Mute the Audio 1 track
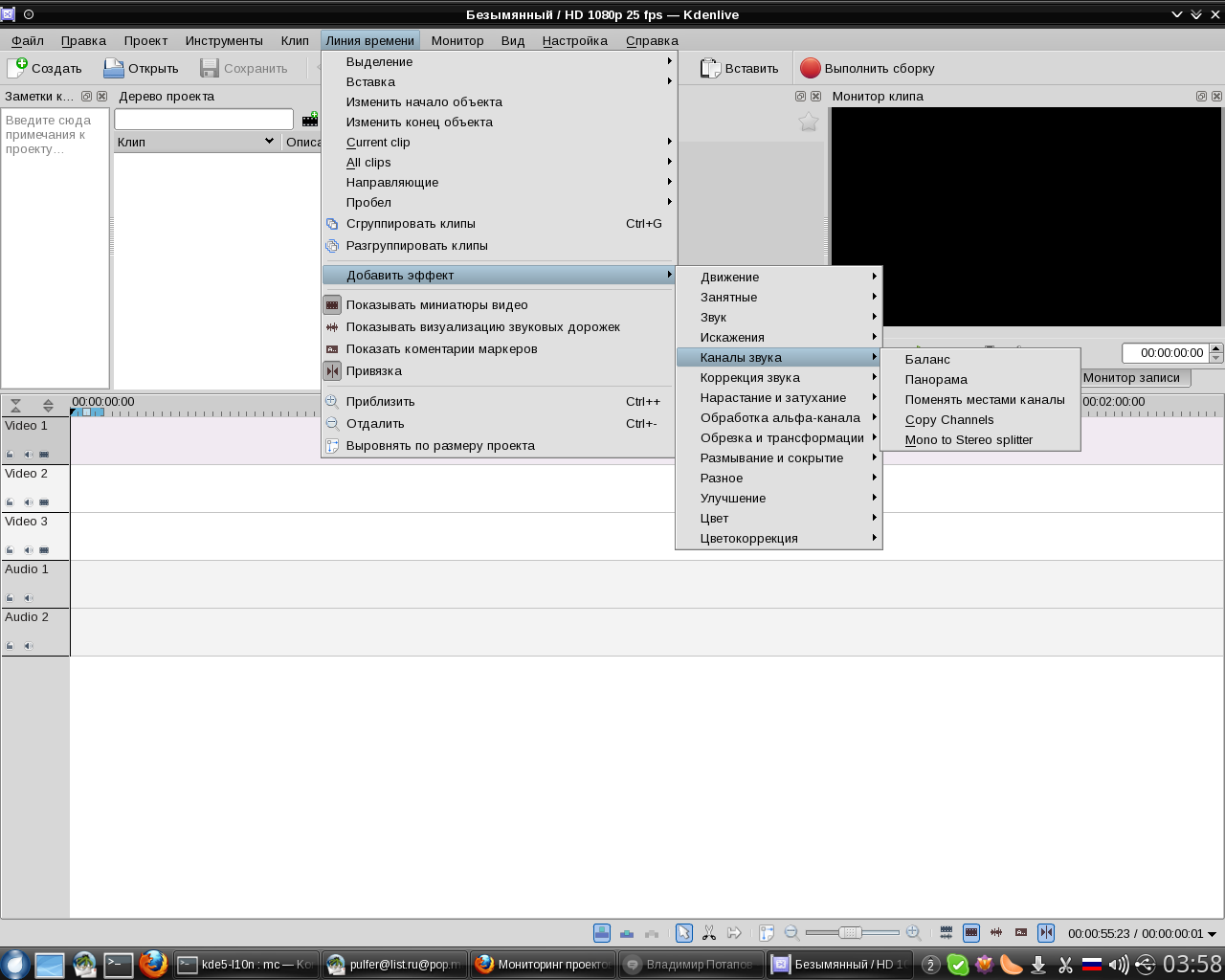The width and height of the screenshot is (1225, 980). (x=28, y=598)
